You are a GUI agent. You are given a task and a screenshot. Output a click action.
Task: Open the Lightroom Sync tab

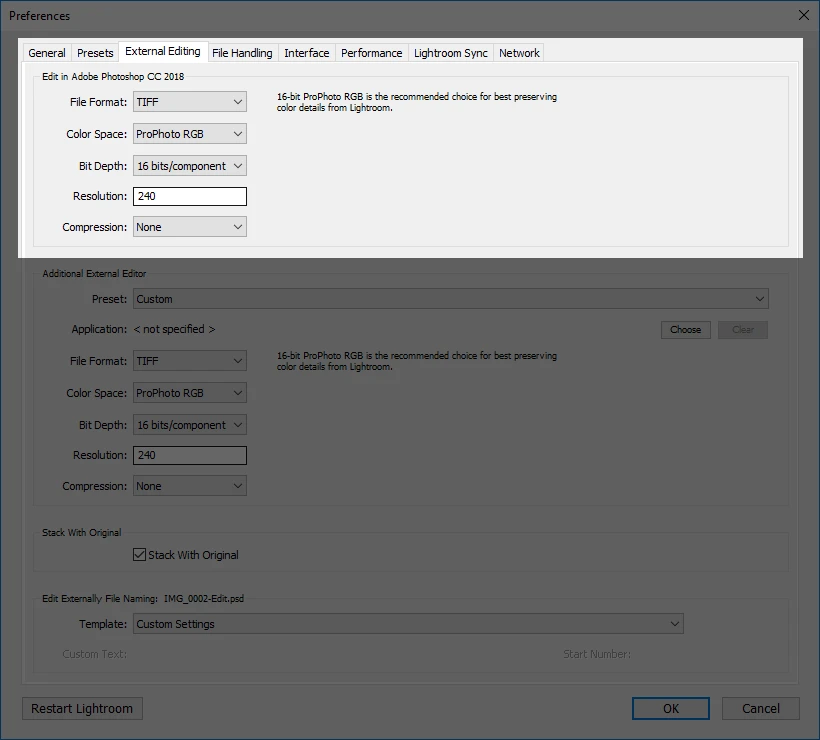pos(450,53)
